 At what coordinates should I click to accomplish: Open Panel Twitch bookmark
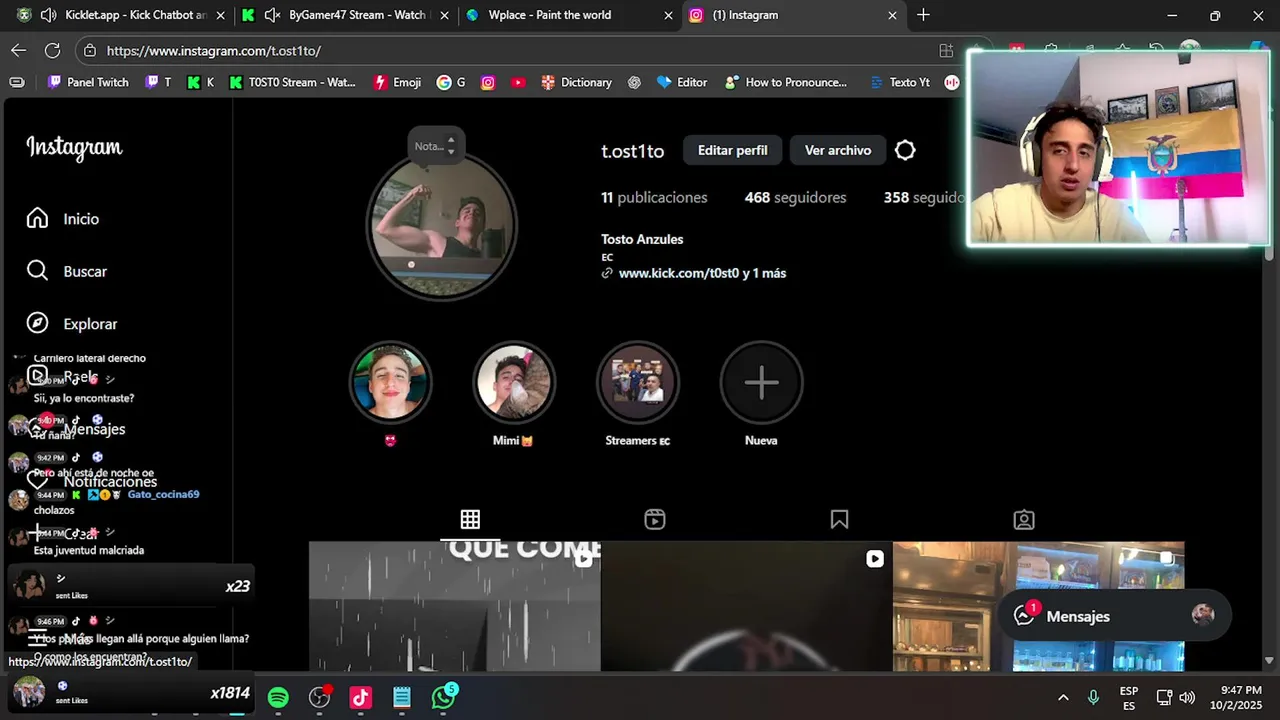coord(88,83)
